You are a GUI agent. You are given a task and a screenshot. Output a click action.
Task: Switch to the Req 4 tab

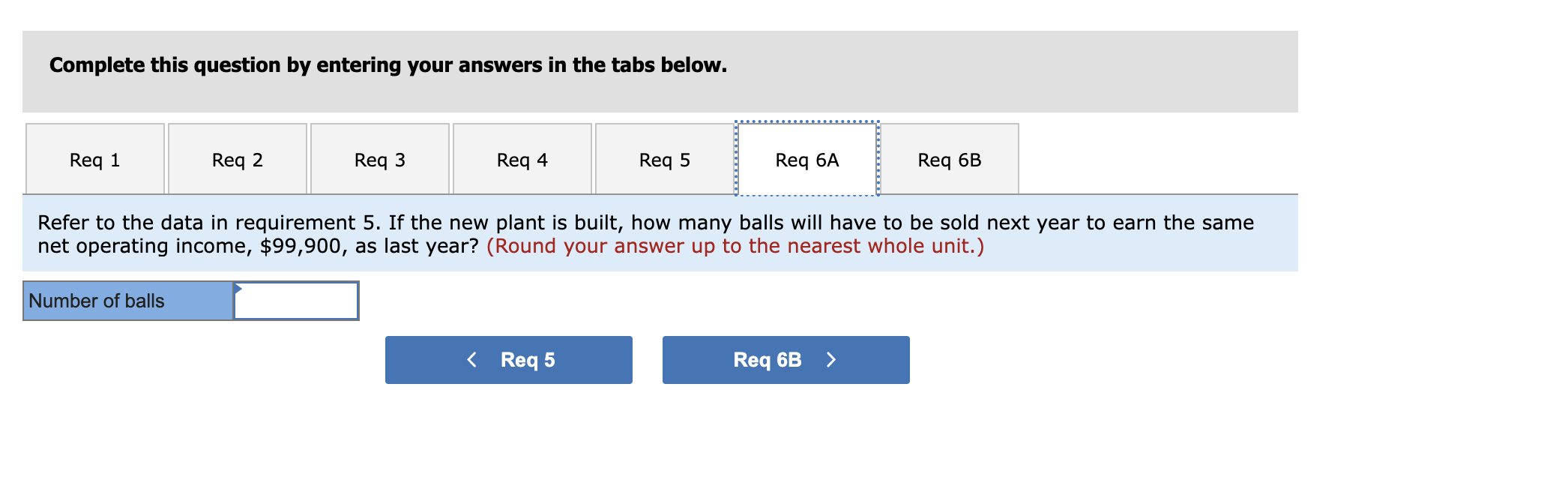click(x=522, y=159)
